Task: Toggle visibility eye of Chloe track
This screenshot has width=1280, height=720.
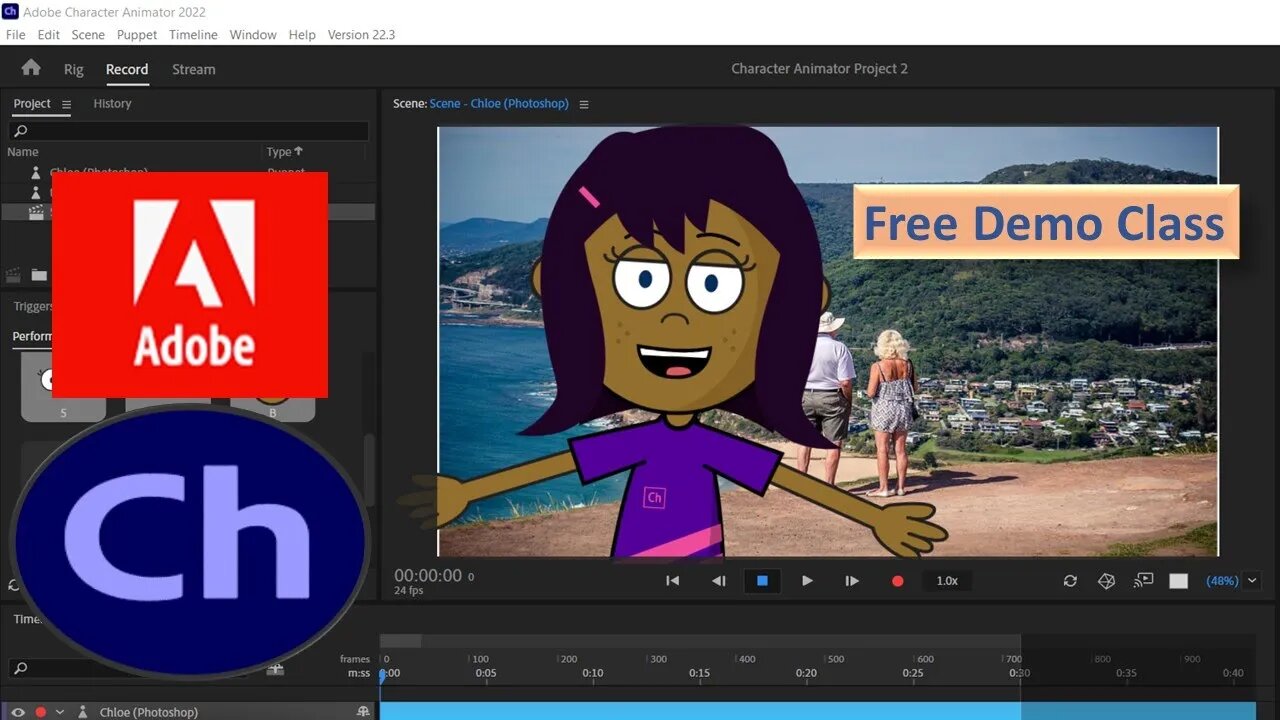Action: click(x=18, y=712)
